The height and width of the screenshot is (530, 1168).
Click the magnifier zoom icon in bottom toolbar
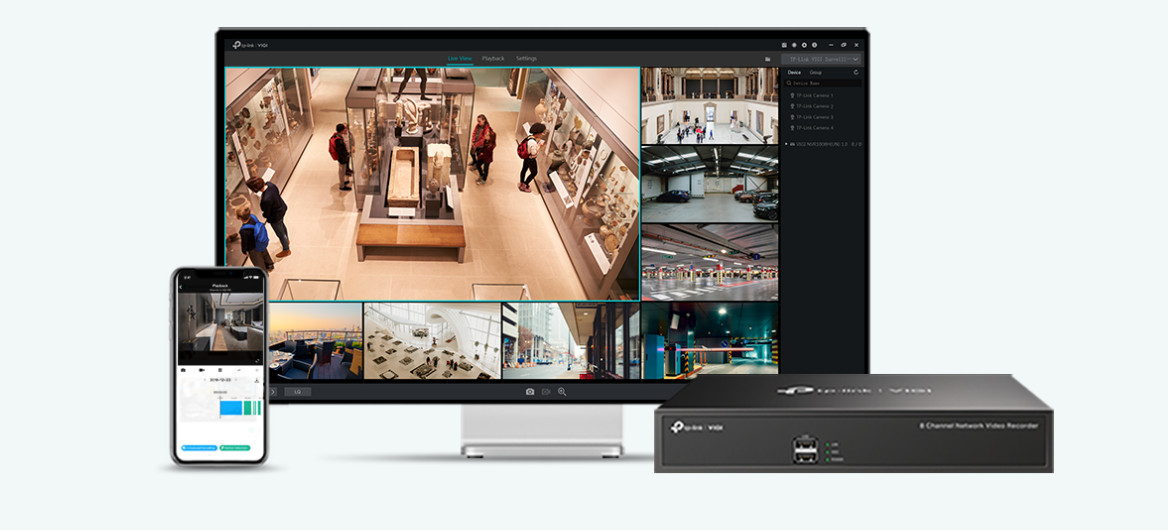[562, 392]
